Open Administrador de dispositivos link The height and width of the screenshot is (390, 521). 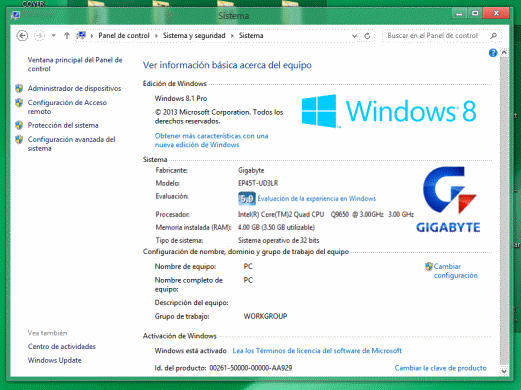(x=74, y=88)
